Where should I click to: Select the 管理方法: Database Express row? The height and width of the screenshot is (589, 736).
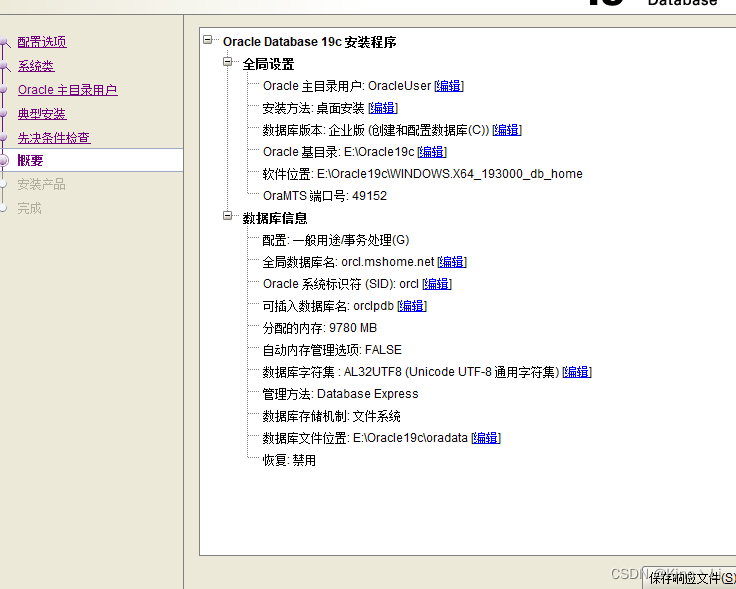click(340, 394)
